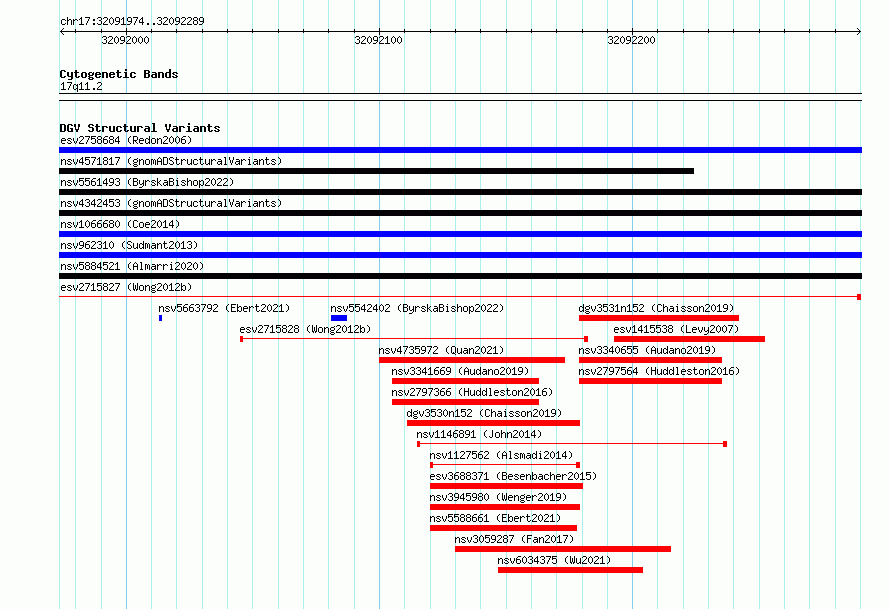Click red bar under dgv3531n152
Viewport: 890px width, 609px height.
659,318
